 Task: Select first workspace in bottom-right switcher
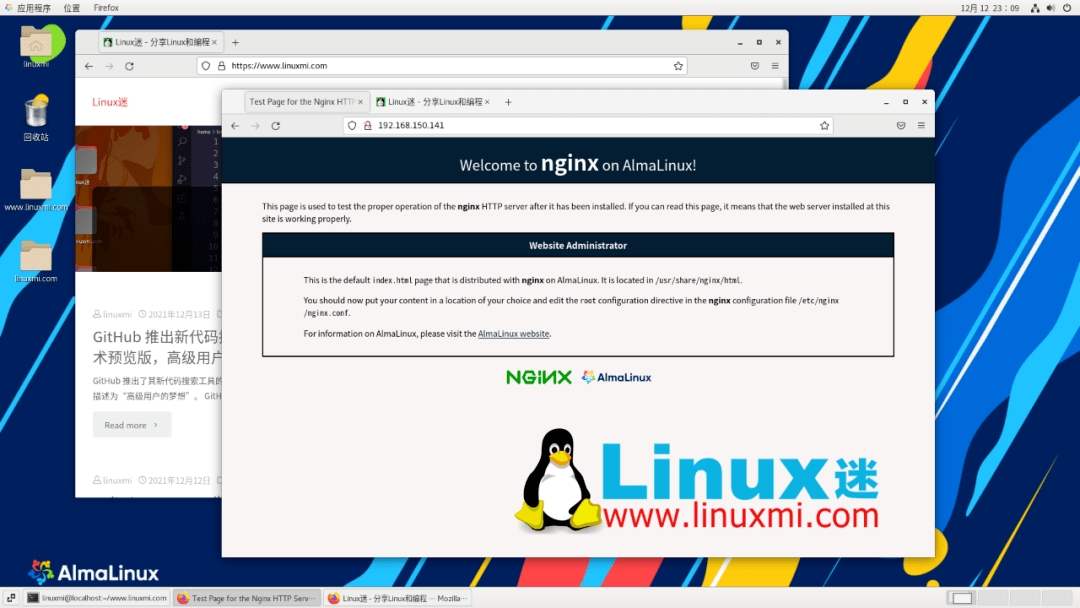[x=962, y=598]
